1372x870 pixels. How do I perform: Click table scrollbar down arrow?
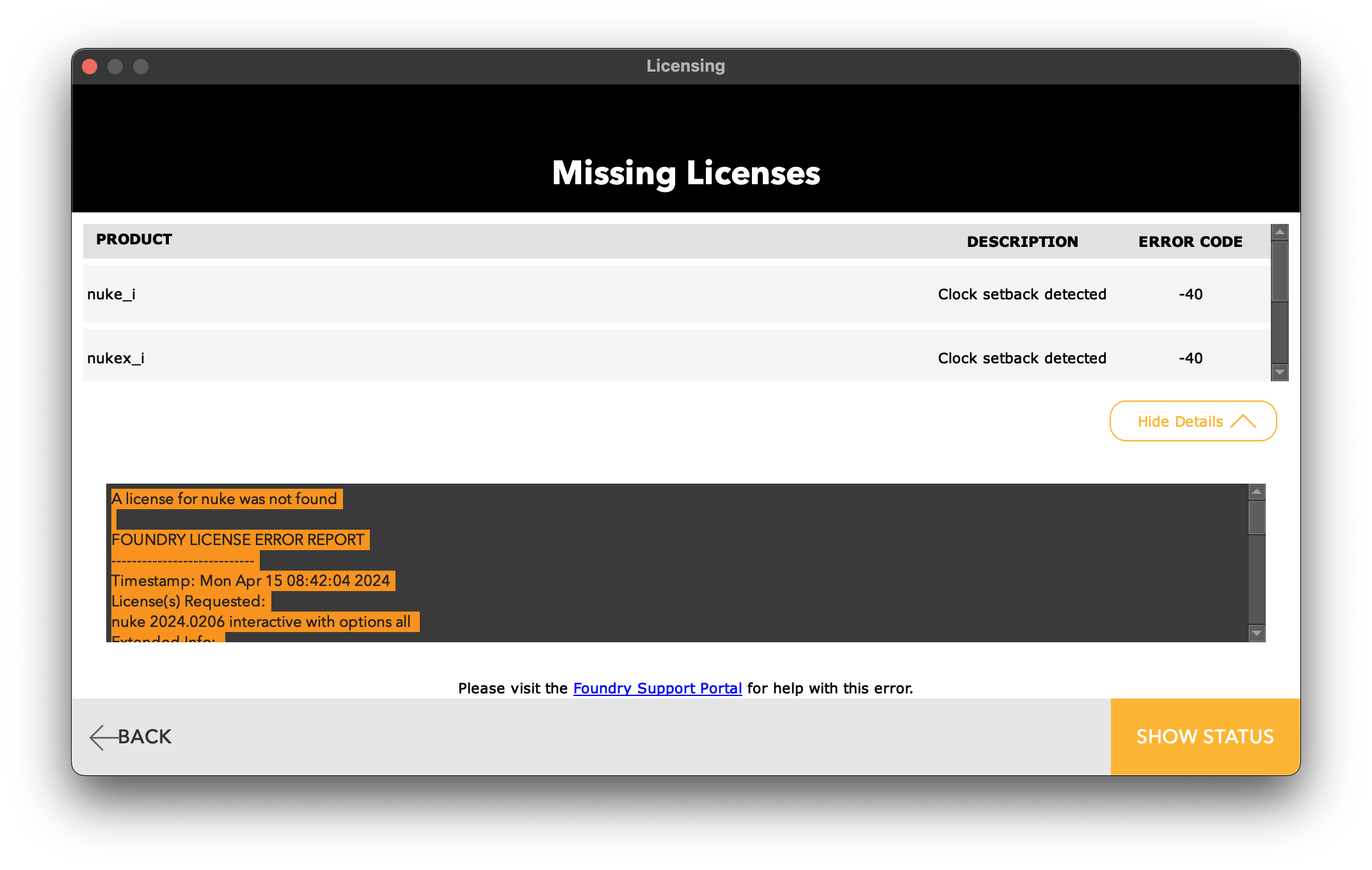click(x=1279, y=372)
